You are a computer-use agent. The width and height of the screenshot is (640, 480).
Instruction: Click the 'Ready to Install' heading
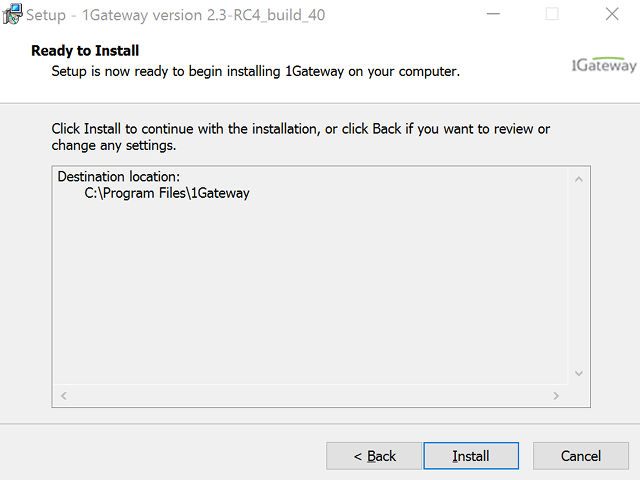point(85,51)
